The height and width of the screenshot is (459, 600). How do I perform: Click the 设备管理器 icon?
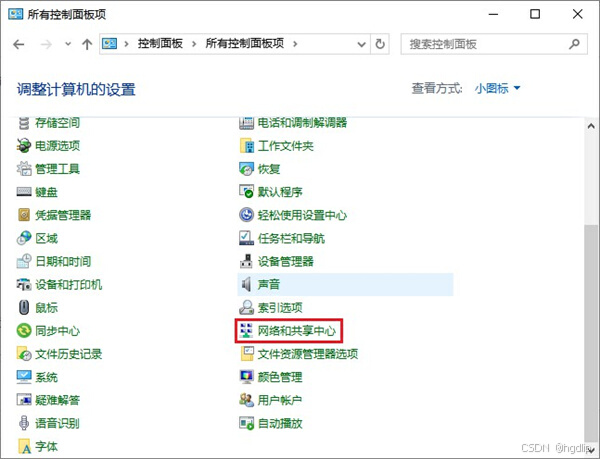click(246, 261)
